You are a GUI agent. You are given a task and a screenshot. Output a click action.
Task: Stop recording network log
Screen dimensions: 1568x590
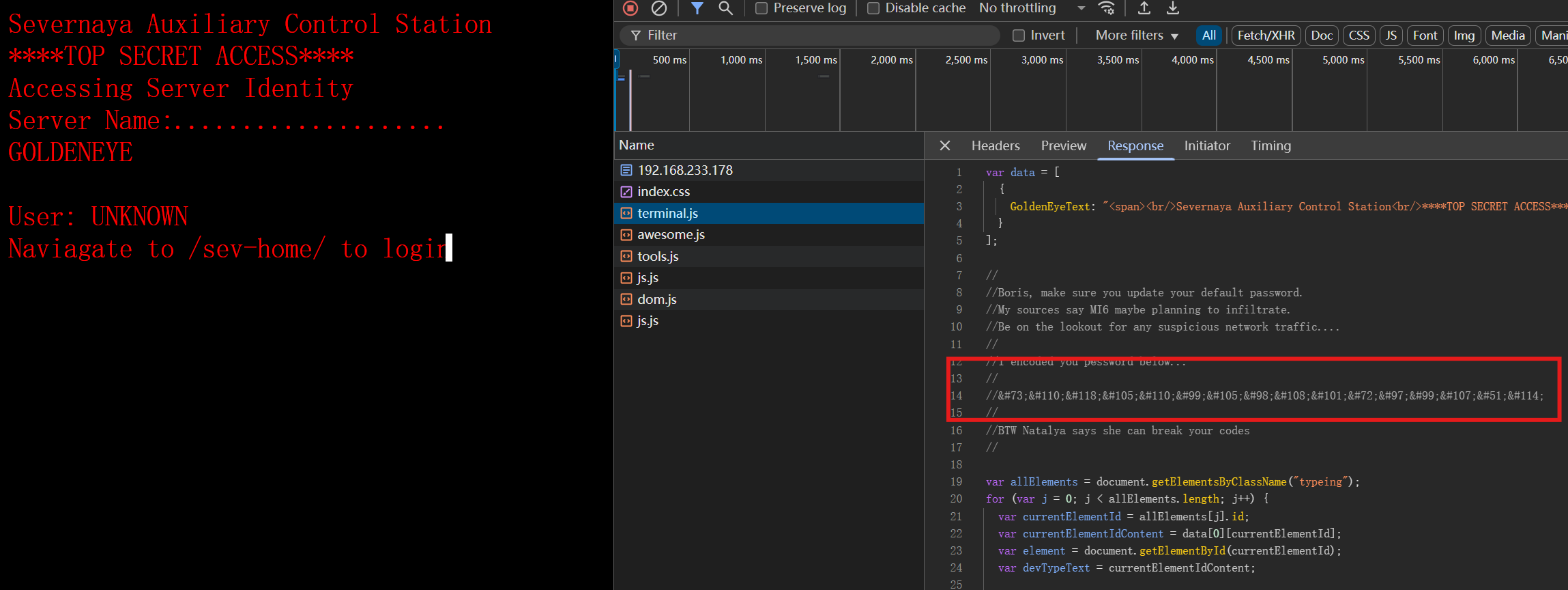point(630,8)
